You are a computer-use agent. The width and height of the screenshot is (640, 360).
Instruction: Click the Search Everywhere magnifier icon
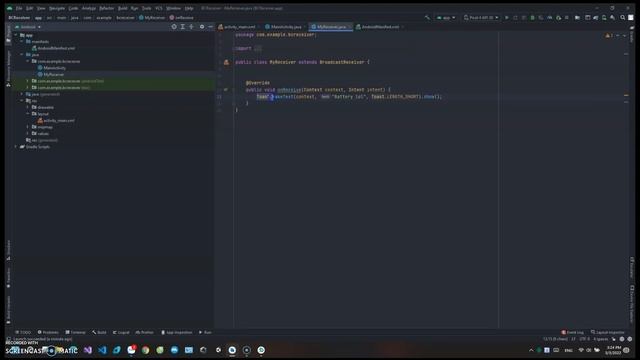coord(622,18)
